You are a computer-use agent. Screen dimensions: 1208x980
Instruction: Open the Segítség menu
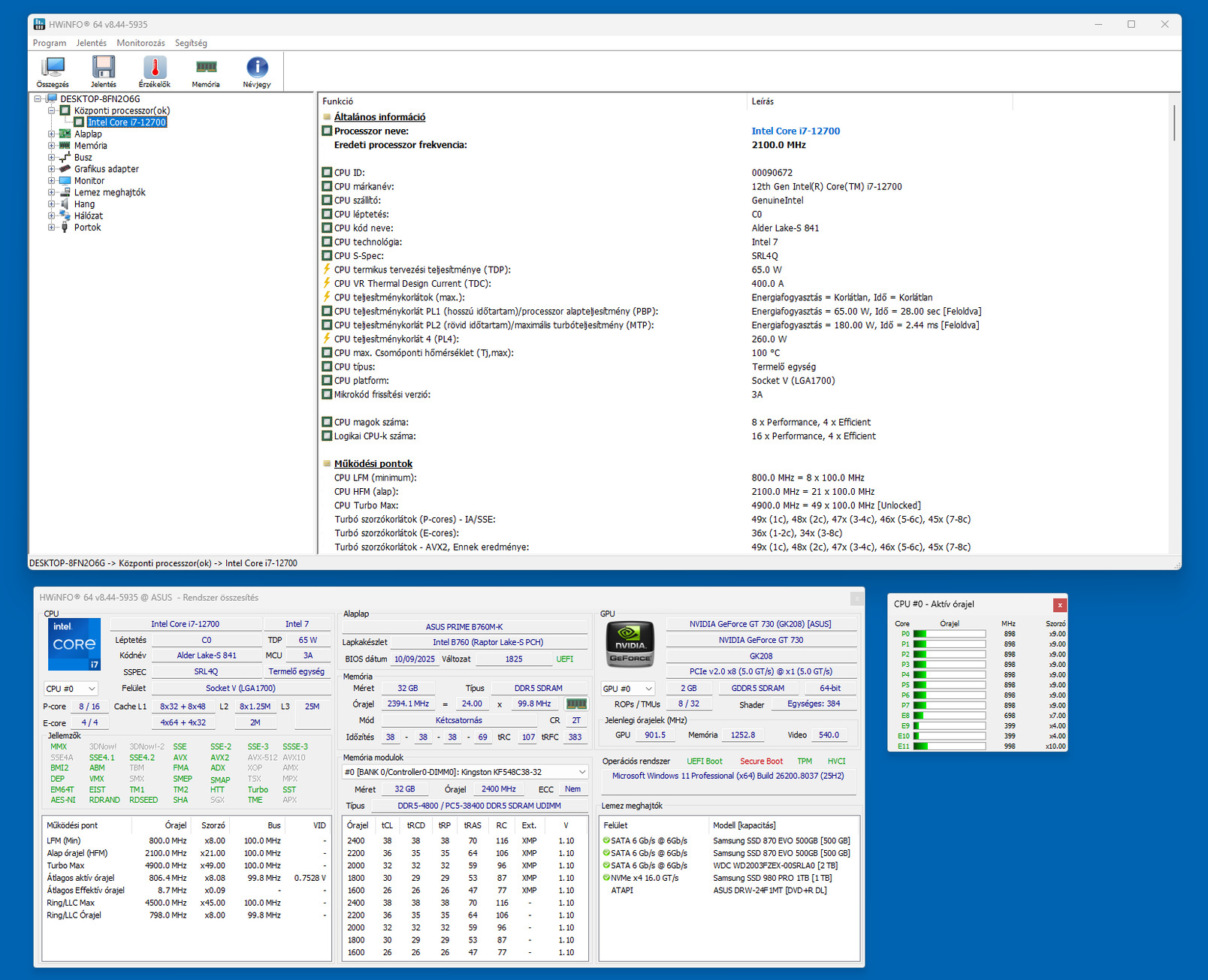[x=191, y=44]
